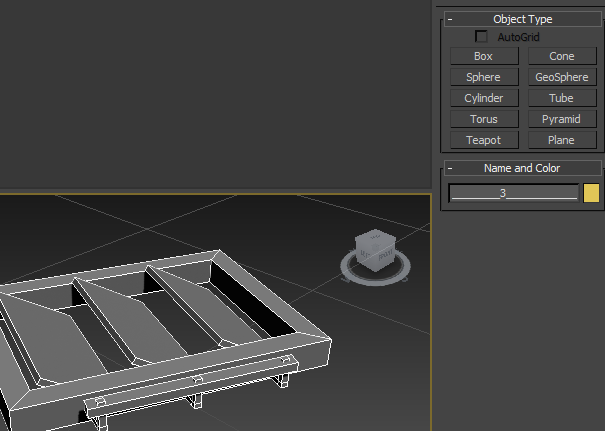Viewport: 605px width, 431px height.
Task: Open the yellow object color swatch
Action: 591,193
